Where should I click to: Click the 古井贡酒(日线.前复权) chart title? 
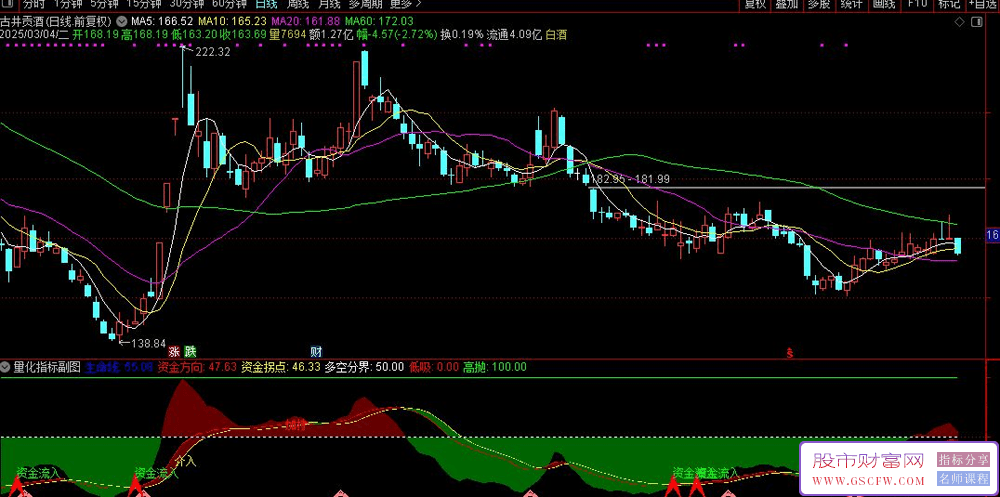point(57,21)
